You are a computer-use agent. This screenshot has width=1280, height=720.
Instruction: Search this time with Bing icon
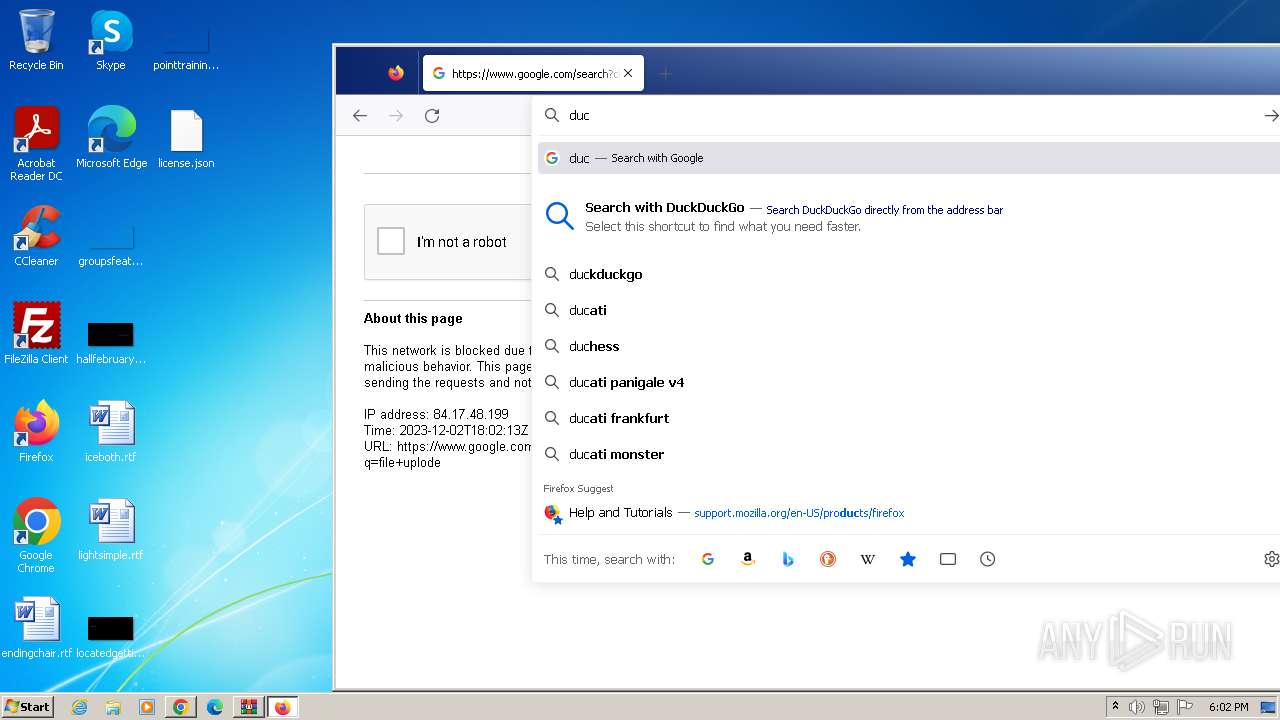pyautogui.click(x=788, y=559)
